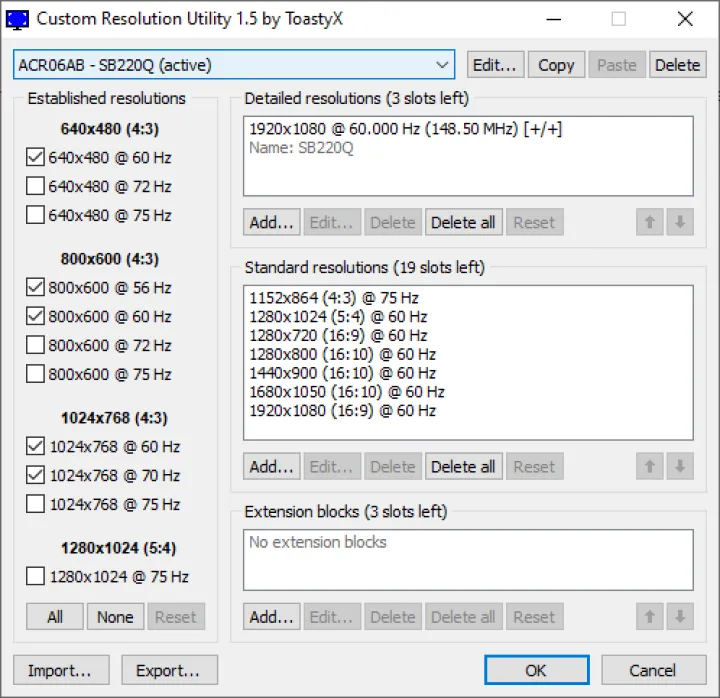The image size is (720, 698).
Task: Check the 1280x1024 @ 75 Hz box
Action: pos(36,576)
